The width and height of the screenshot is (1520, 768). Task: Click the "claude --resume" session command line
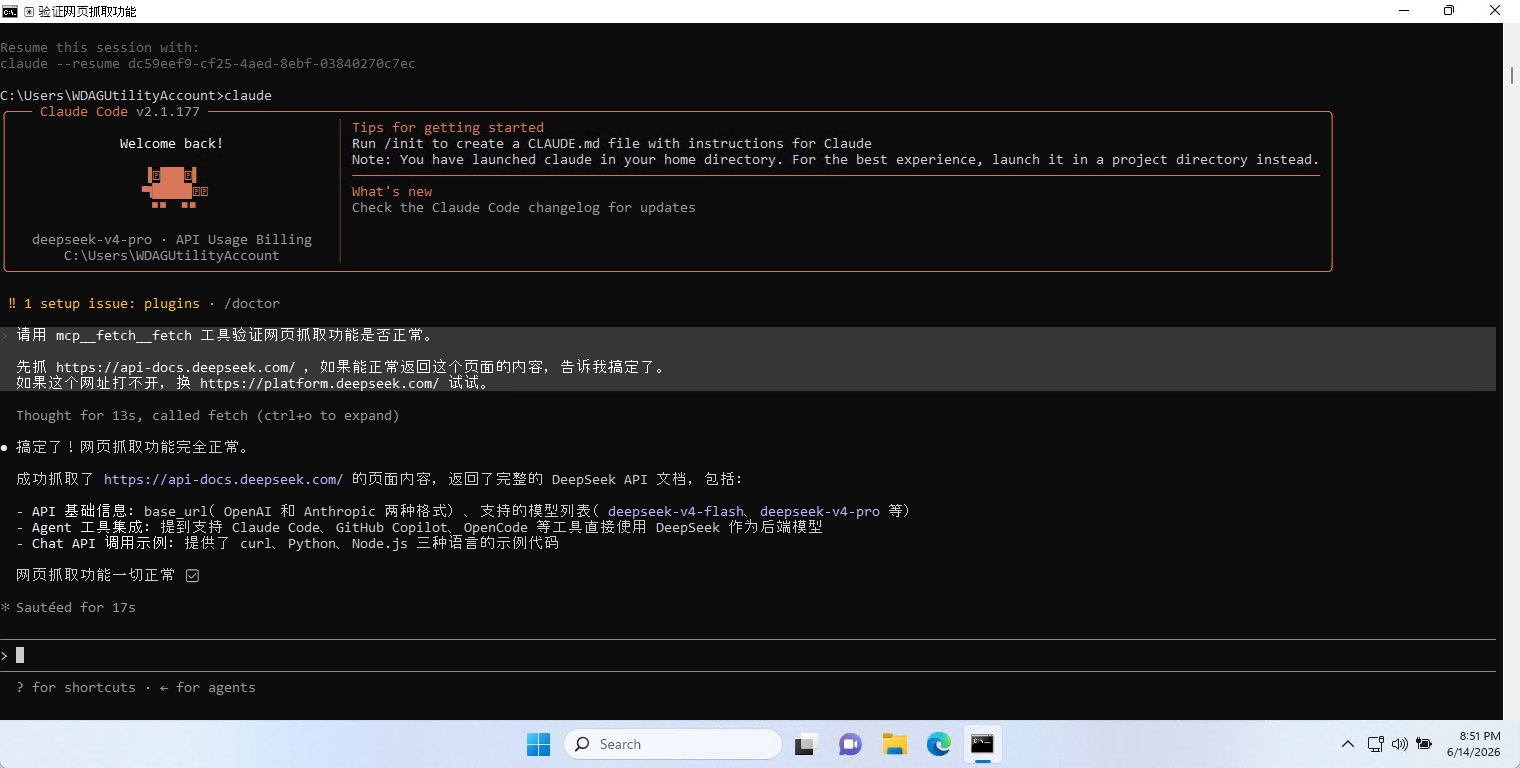click(x=208, y=63)
